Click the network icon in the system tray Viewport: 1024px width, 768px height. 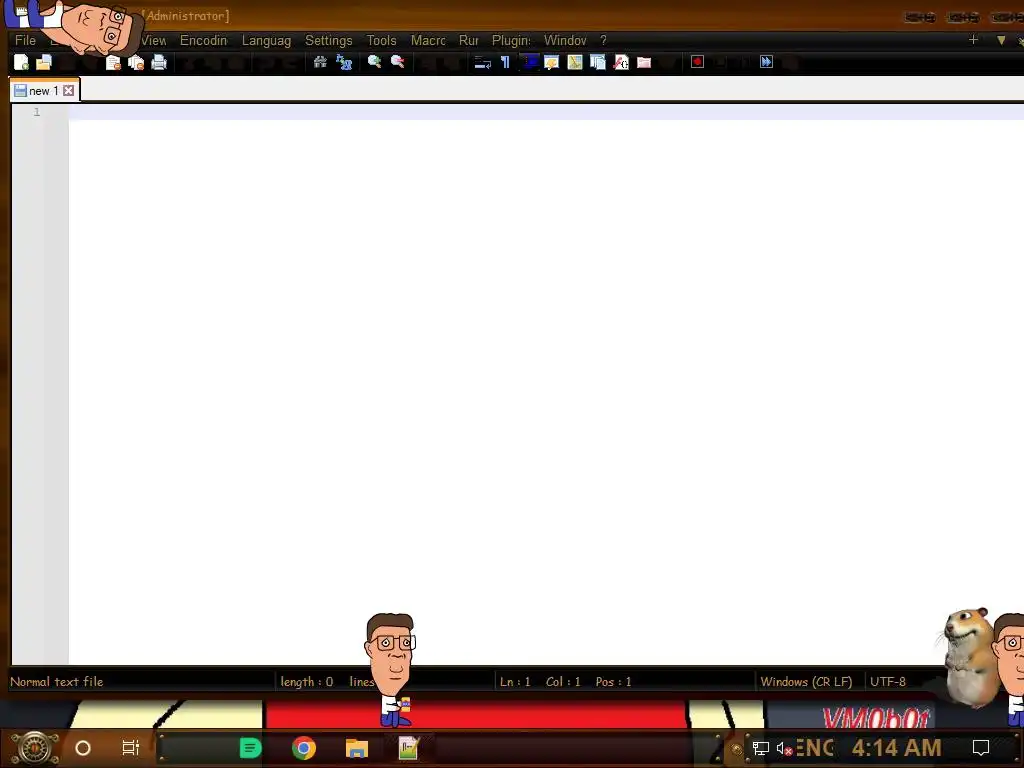pyautogui.click(x=760, y=748)
